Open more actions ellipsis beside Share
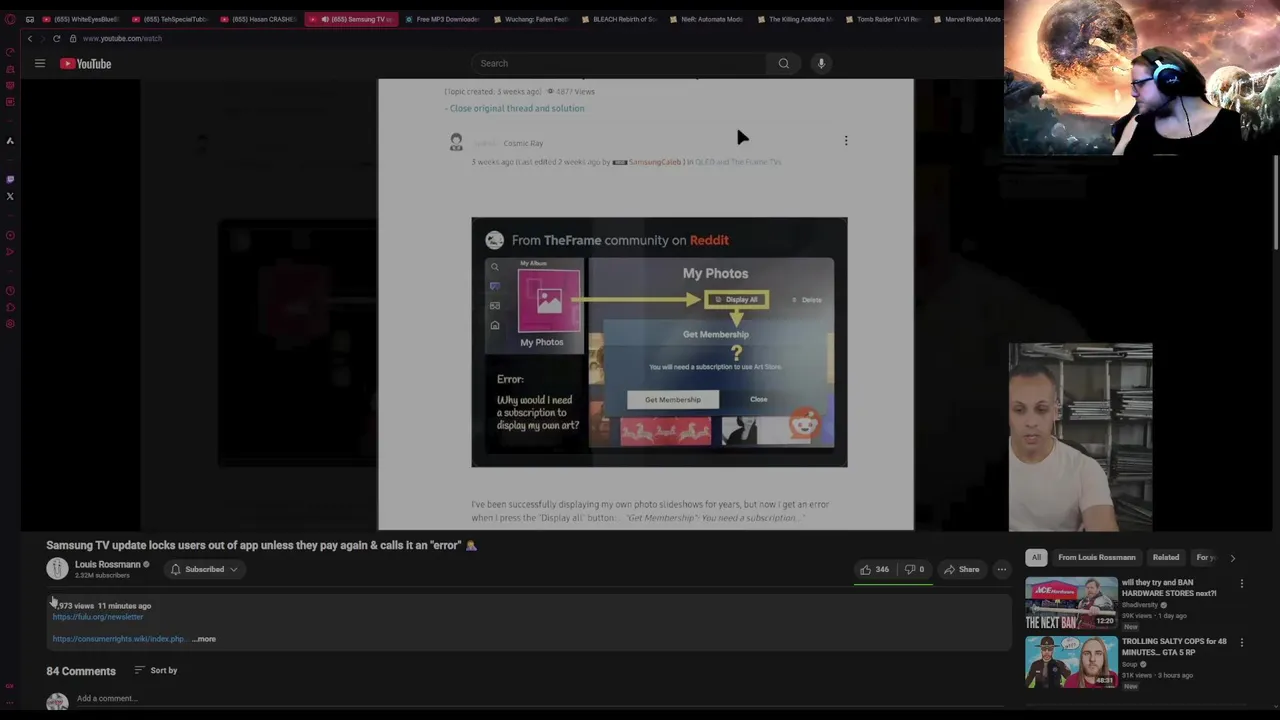Viewport: 1280px width, 720px height. [x=1001, y=569]
